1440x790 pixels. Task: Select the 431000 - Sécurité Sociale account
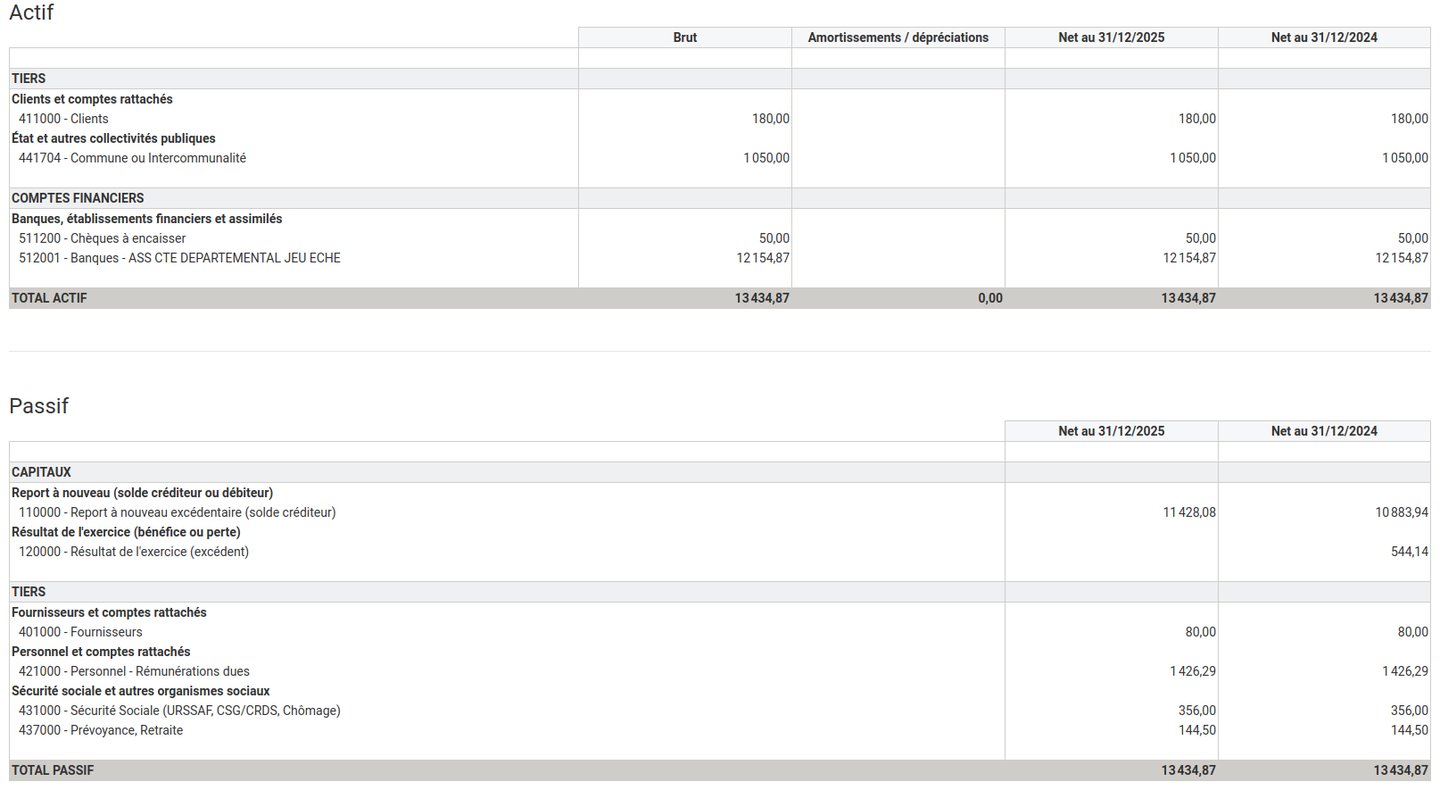point(179,711)
